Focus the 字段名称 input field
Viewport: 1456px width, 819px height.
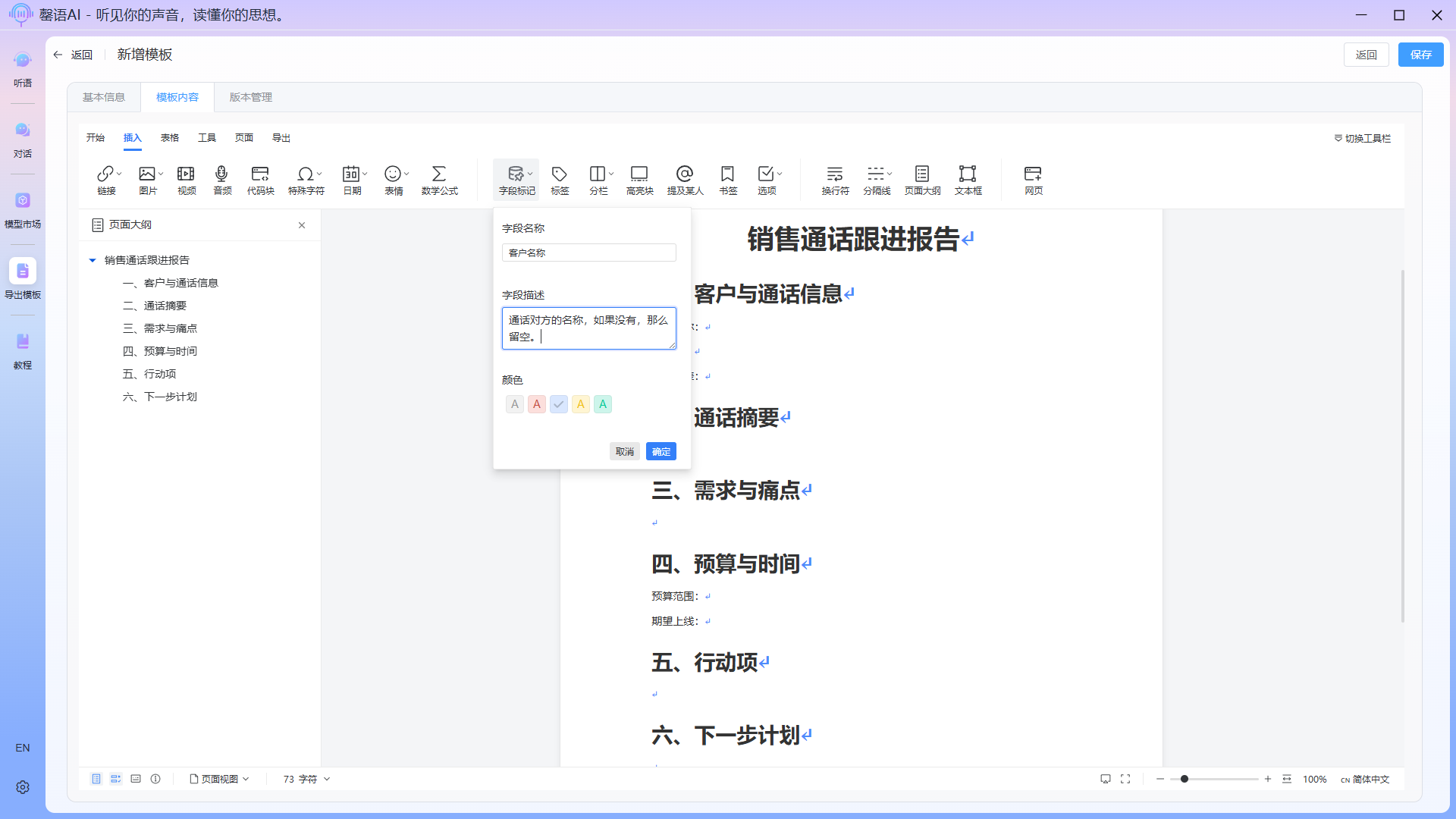click(589, 253)
